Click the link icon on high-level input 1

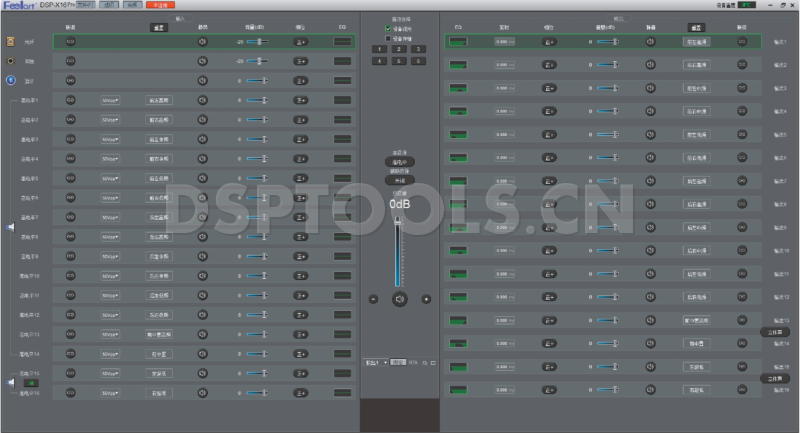pos(70,100)
